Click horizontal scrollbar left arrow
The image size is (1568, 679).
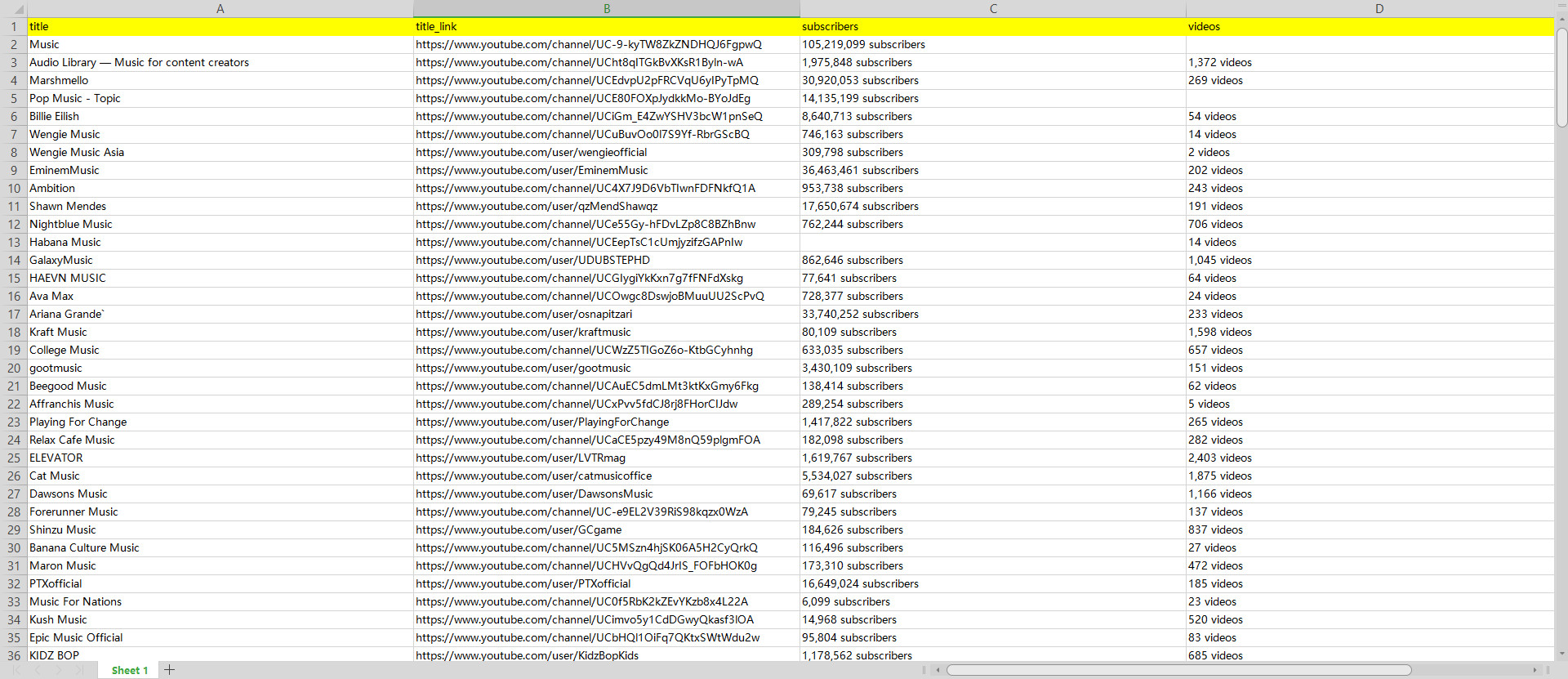click(x=938, y=670)
